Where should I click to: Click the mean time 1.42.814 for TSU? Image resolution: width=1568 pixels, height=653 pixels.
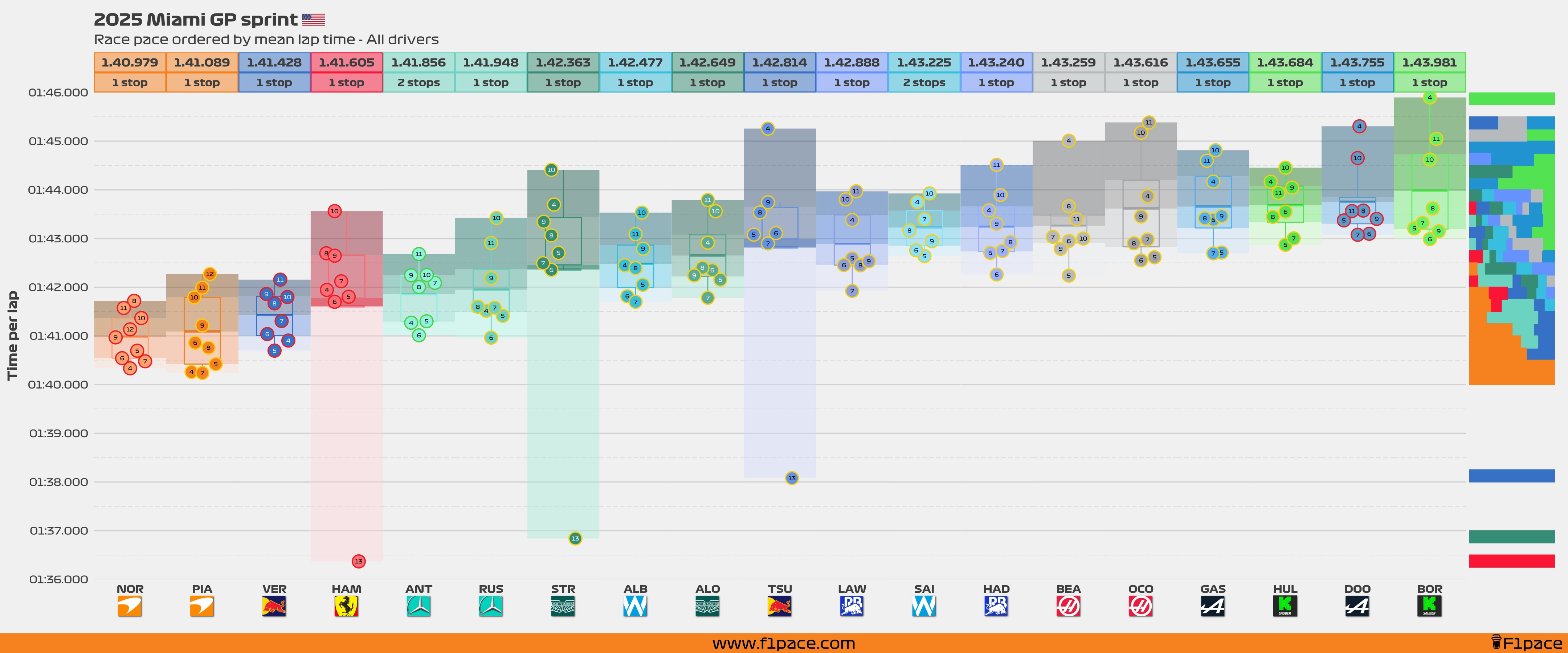click(x=780, y=63)
